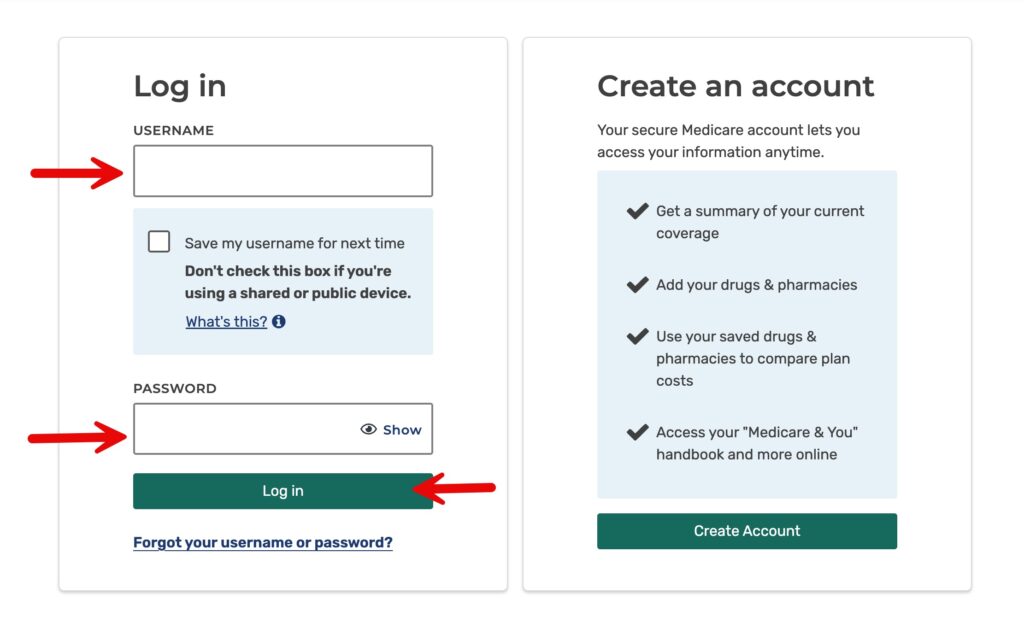The height and width of the screenshot is (623, 1024).
Task: Click checkmark beside Get a summary of coverage
Action: coord(637,211)
